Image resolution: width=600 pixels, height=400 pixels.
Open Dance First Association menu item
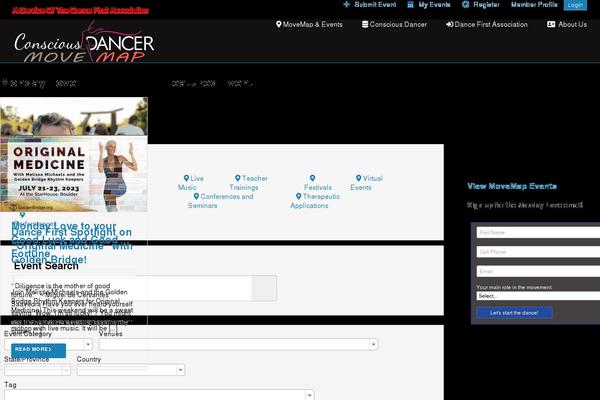[487, 24]
